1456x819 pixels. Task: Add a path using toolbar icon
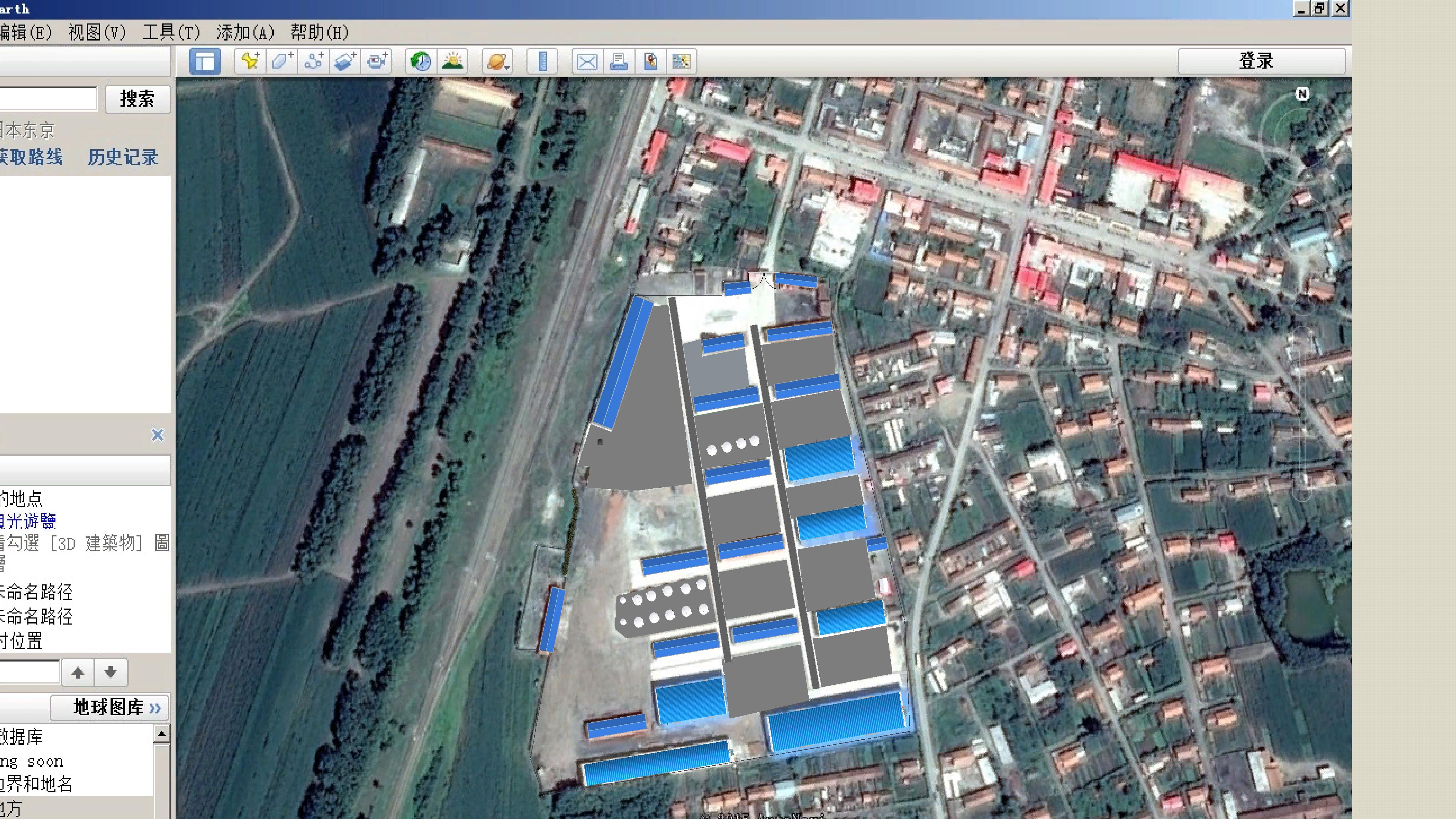pyautogui.click(x=314, y=61)
